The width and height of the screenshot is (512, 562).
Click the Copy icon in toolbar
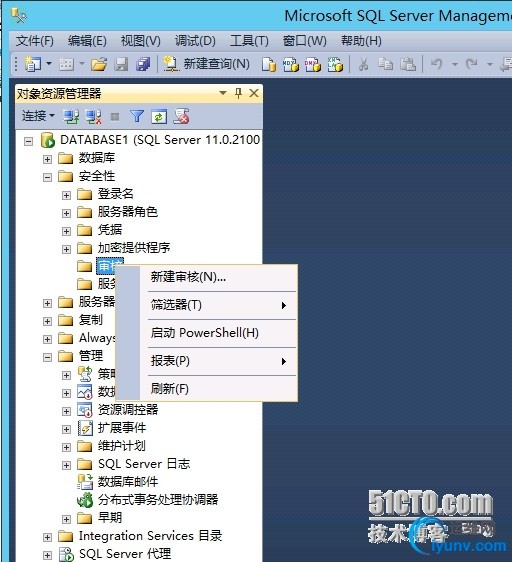click(x=385, y=65)
